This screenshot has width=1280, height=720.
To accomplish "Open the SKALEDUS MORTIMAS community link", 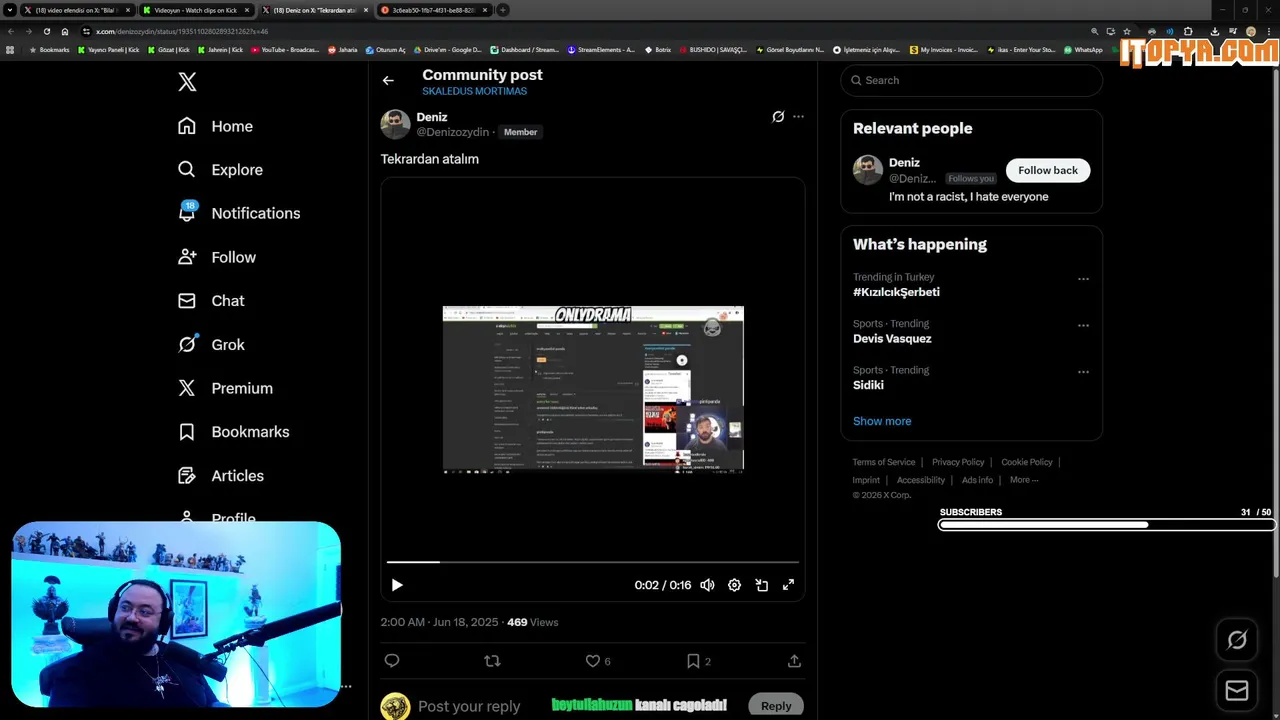I will [x=474, y=91].
